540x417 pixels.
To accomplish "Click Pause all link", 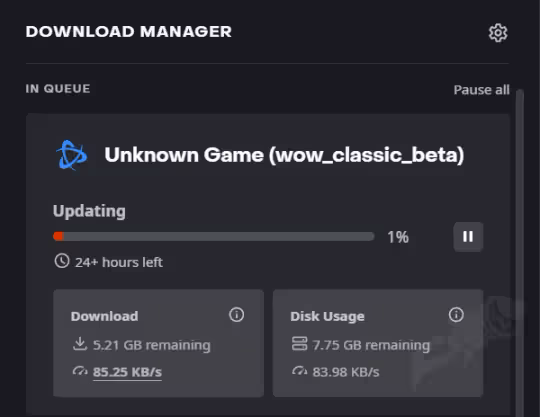I will [x=481, y=90].
